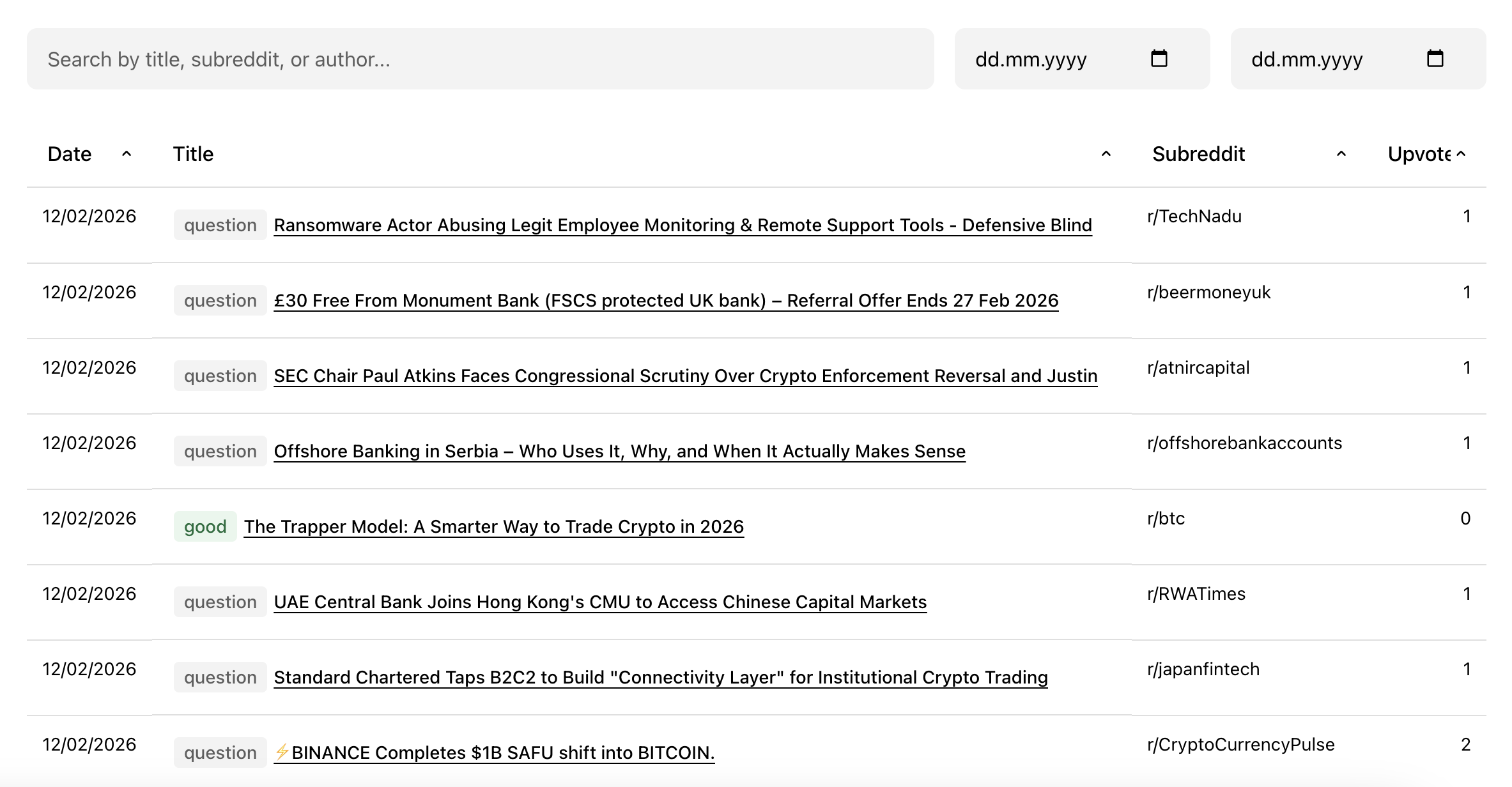Open the first date picker calendar icon
1512x787 pixels.
point(1158,58)
